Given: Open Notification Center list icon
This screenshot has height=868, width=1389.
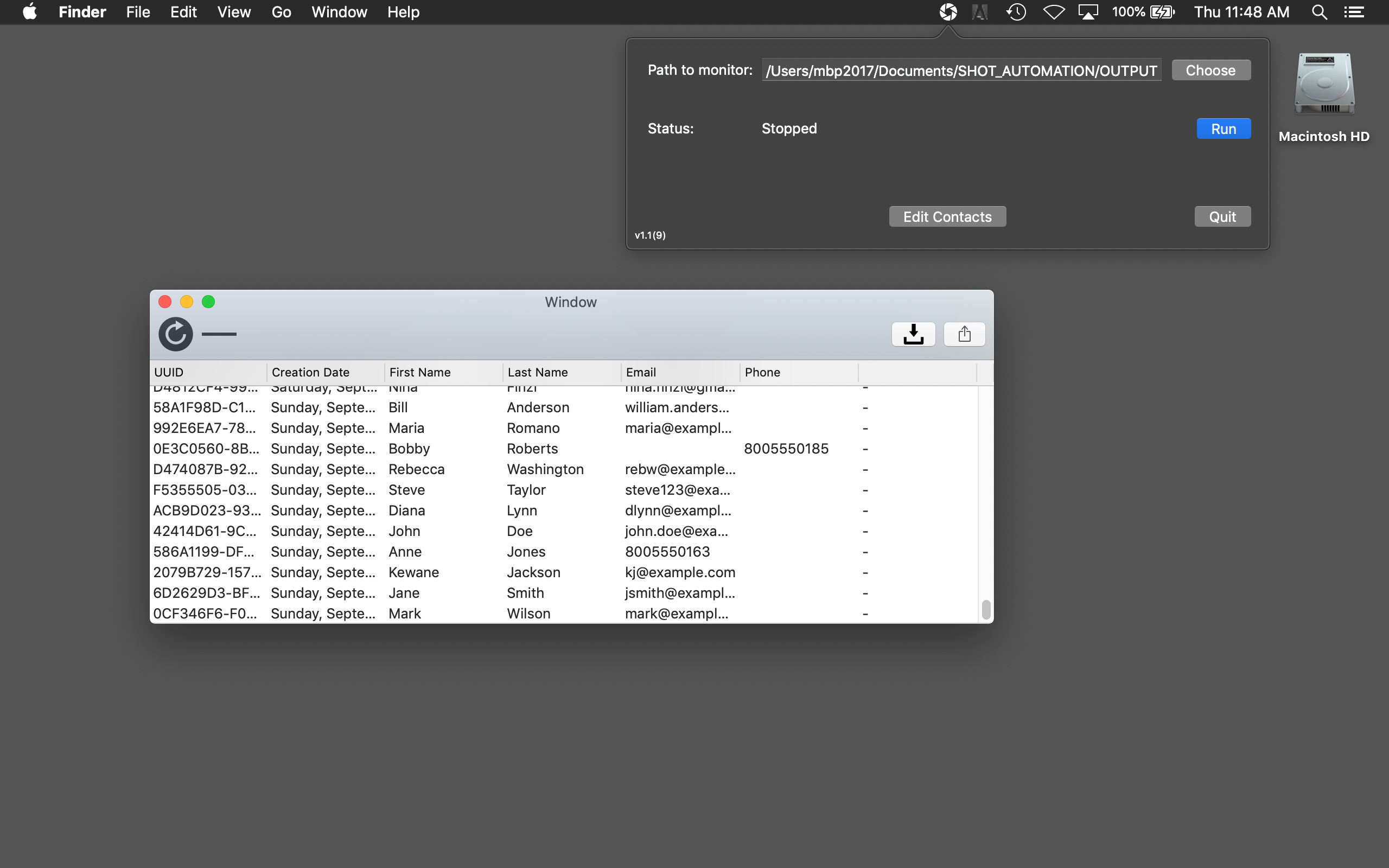Looking at the screenshot, I should coord(1355,12).
